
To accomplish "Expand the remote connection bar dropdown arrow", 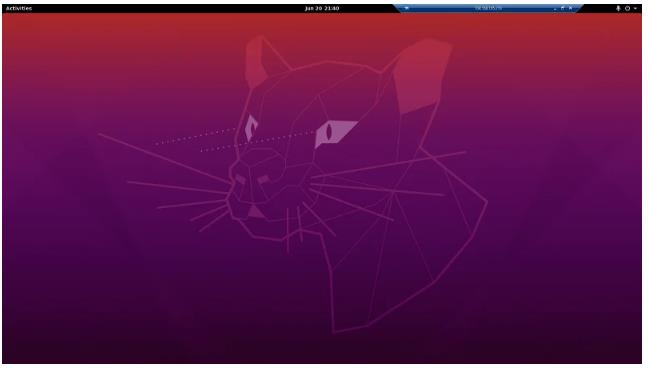I will (x=407, y=8).
